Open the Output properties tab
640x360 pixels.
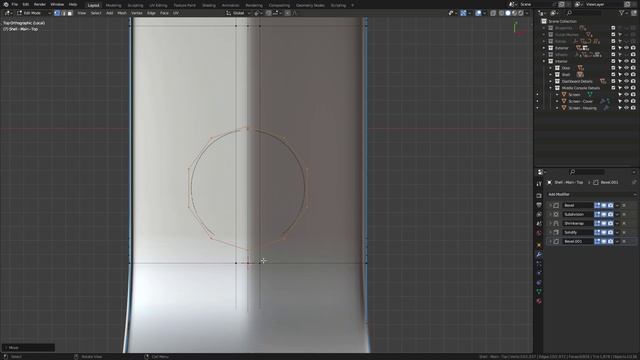539,205
